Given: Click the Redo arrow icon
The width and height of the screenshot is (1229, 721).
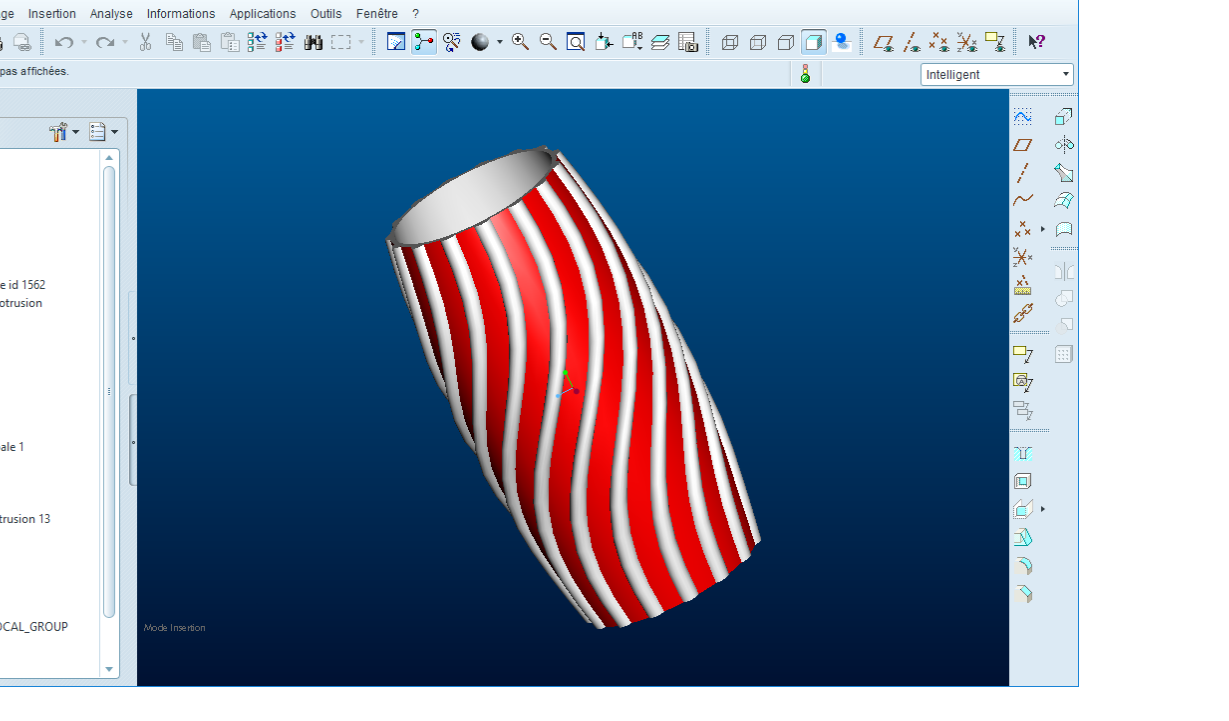Looking at the screenshot, I should [x=105, y=42].
